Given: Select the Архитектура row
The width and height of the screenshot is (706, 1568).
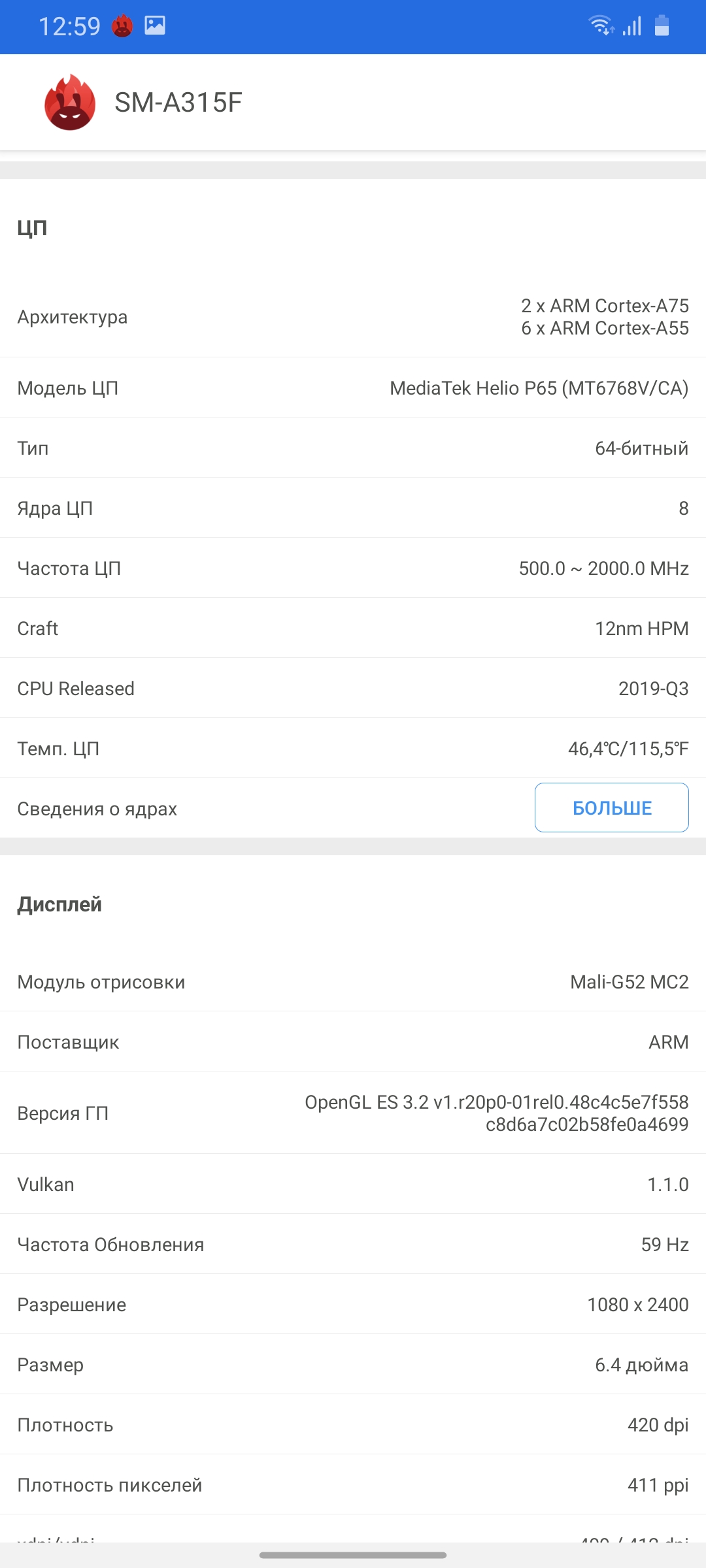Looking at the screenshot, I should tap(353, 317).
